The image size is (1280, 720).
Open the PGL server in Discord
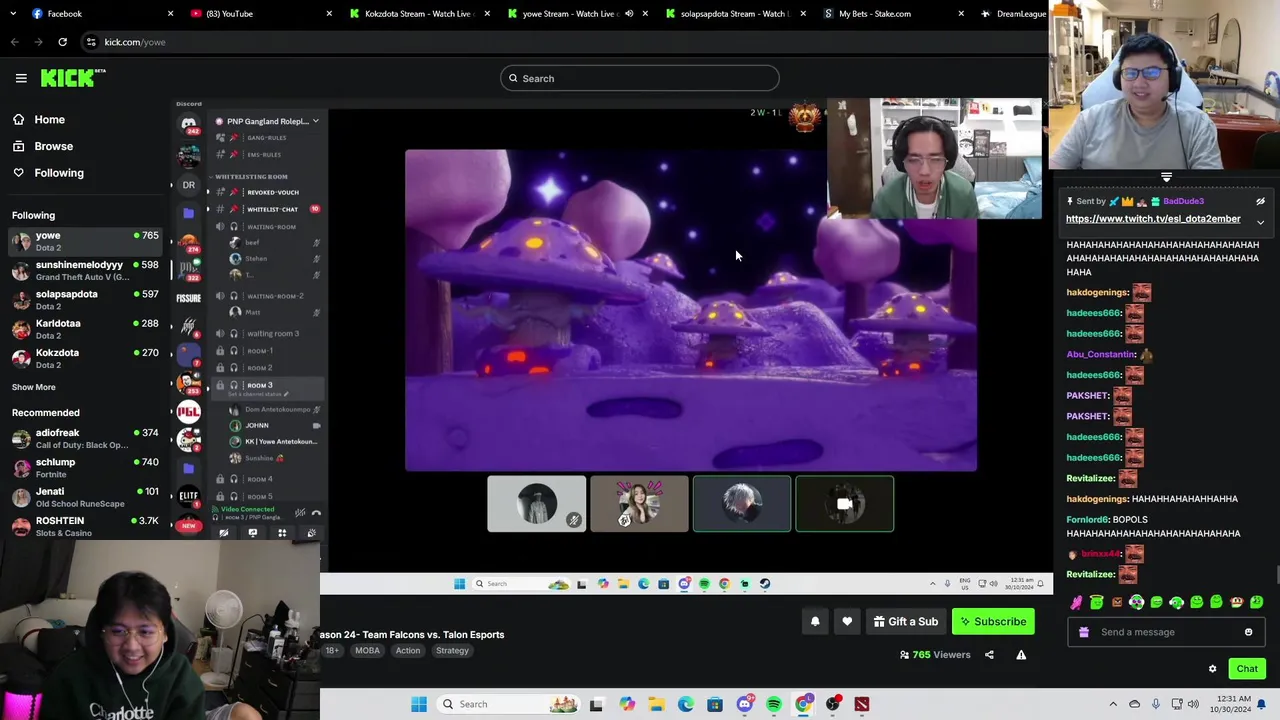click(x=188, y=411)
